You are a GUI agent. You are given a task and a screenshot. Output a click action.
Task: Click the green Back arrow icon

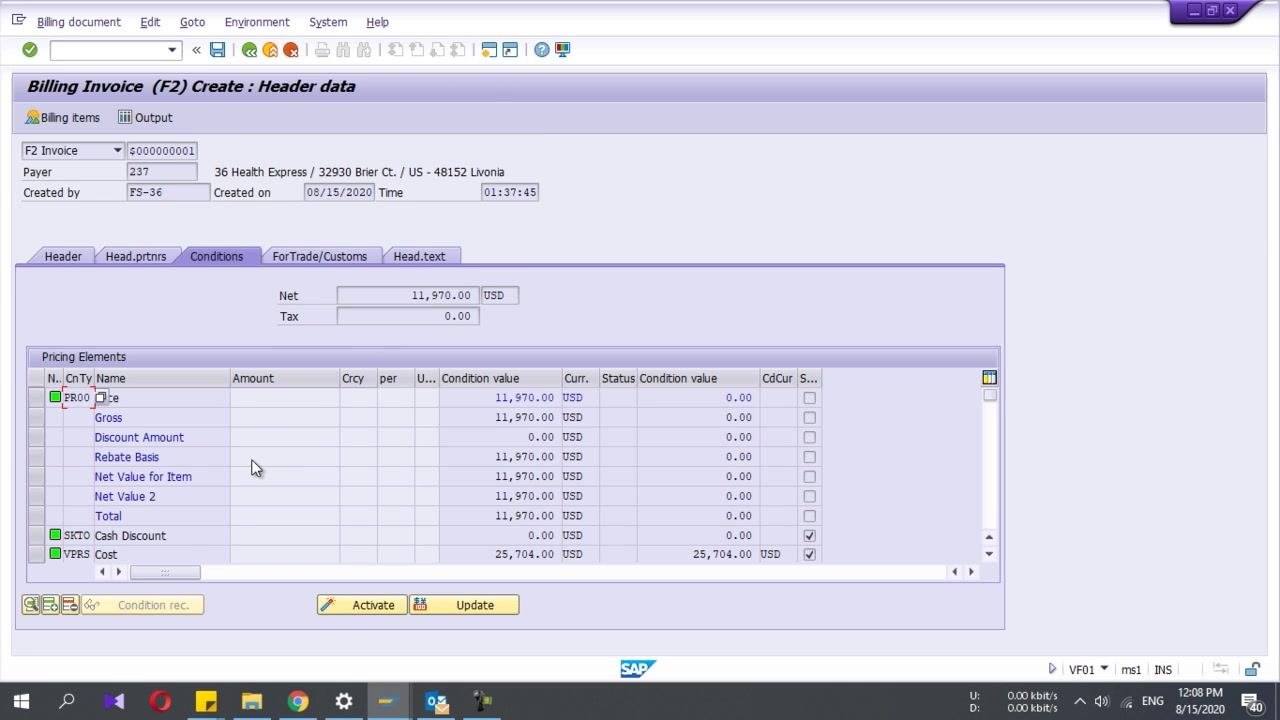249,50
